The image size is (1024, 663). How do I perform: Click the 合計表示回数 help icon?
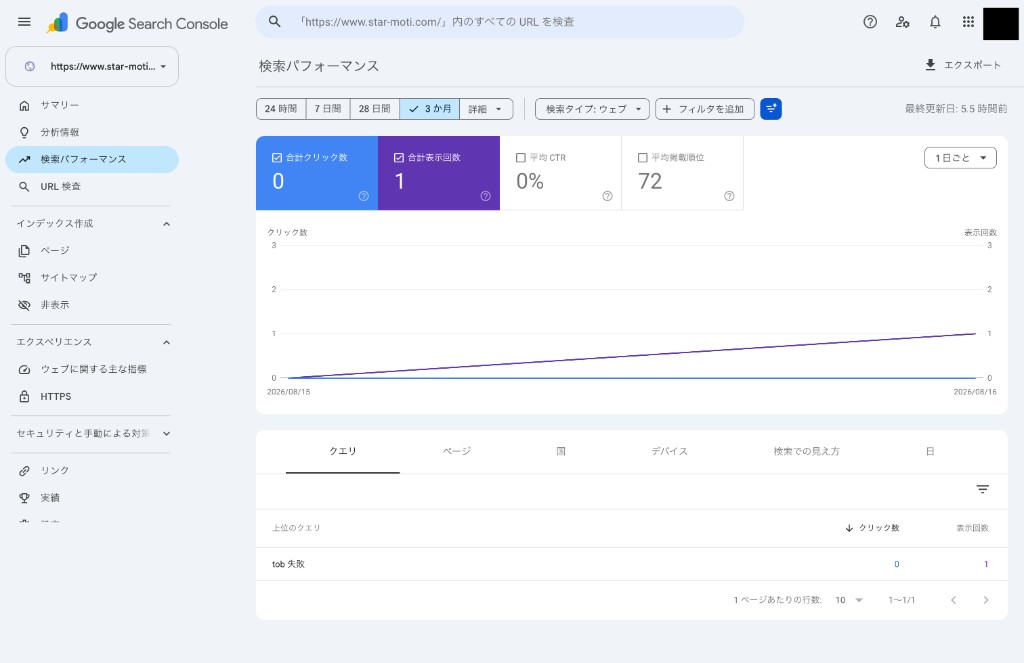[x=485, y=196]
